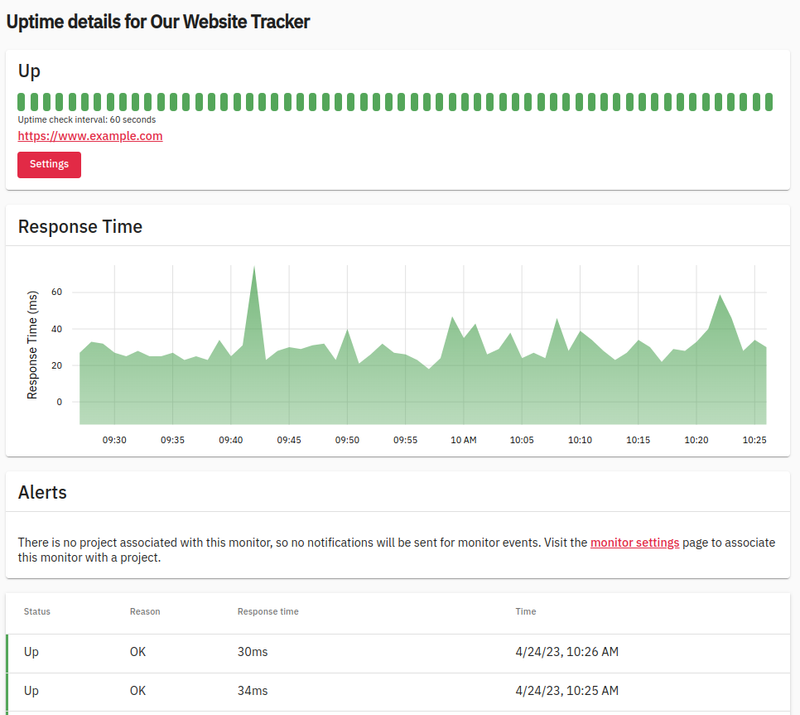Click the chart peak near 10:22
The width and height of the screenshot is (800, 715).
coord(720,297)
